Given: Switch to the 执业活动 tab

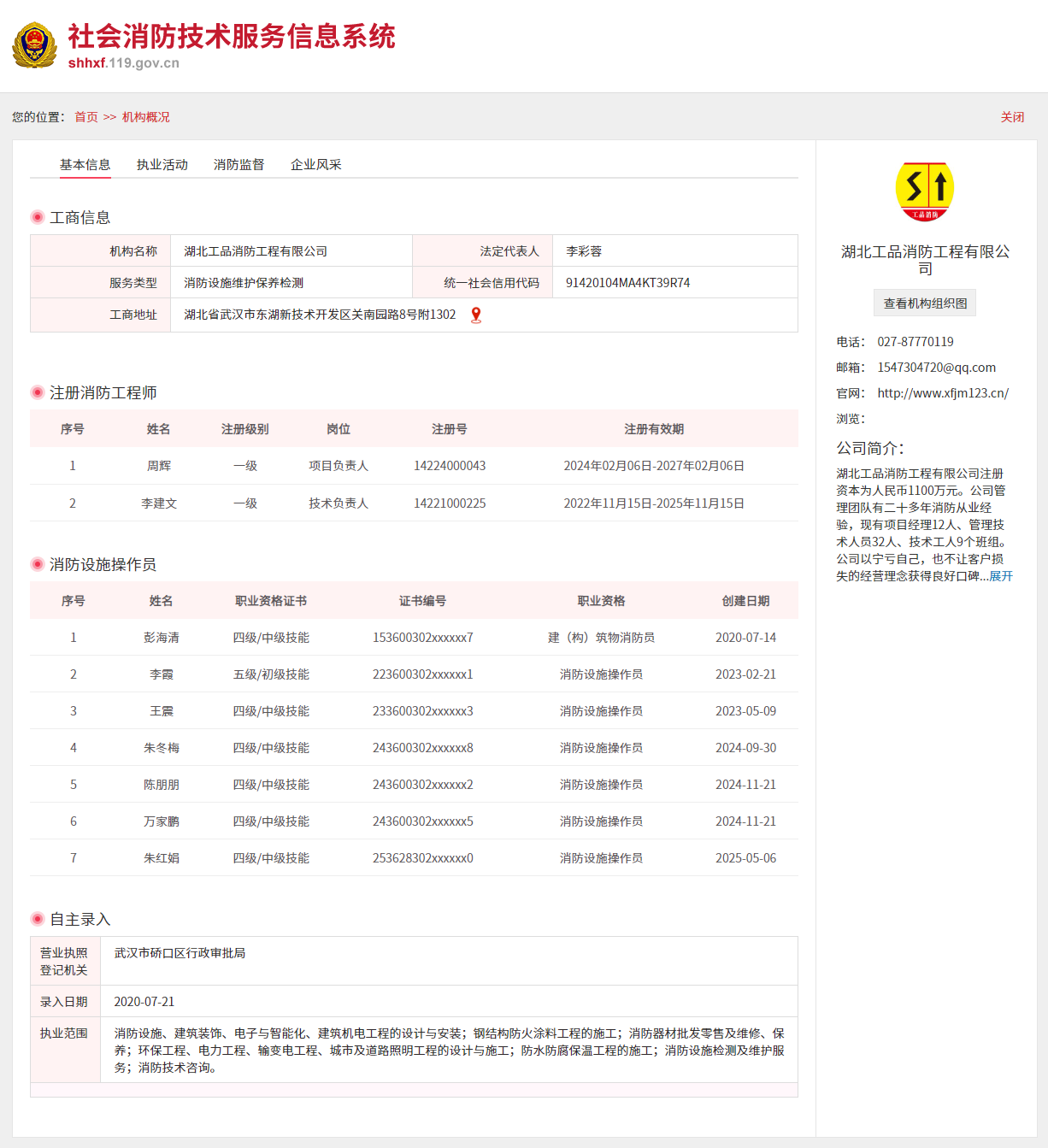Looking at the screenshot, I should pyautogui.click(x=162, y=165).
